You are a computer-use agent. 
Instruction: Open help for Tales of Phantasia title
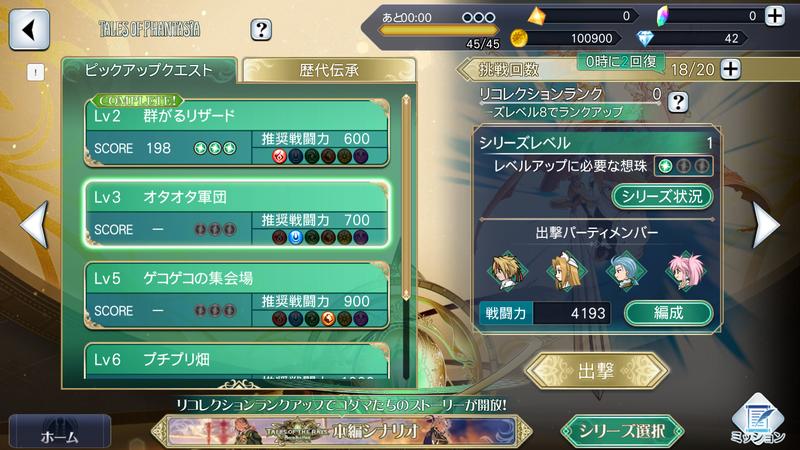click(261, 30)
